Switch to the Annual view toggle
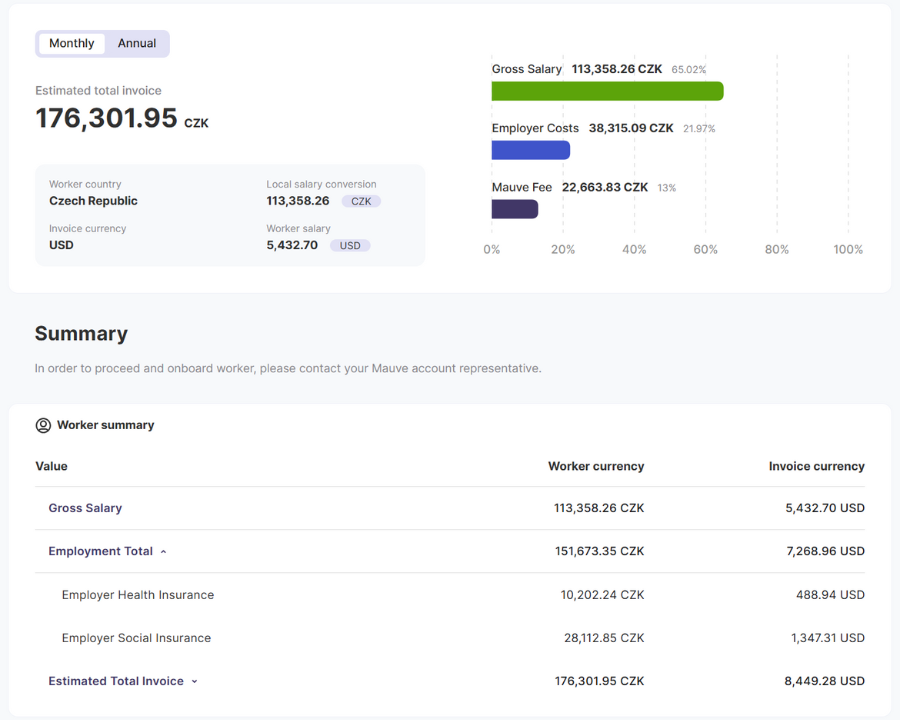 pyautogui.click(x=137, y=43)
